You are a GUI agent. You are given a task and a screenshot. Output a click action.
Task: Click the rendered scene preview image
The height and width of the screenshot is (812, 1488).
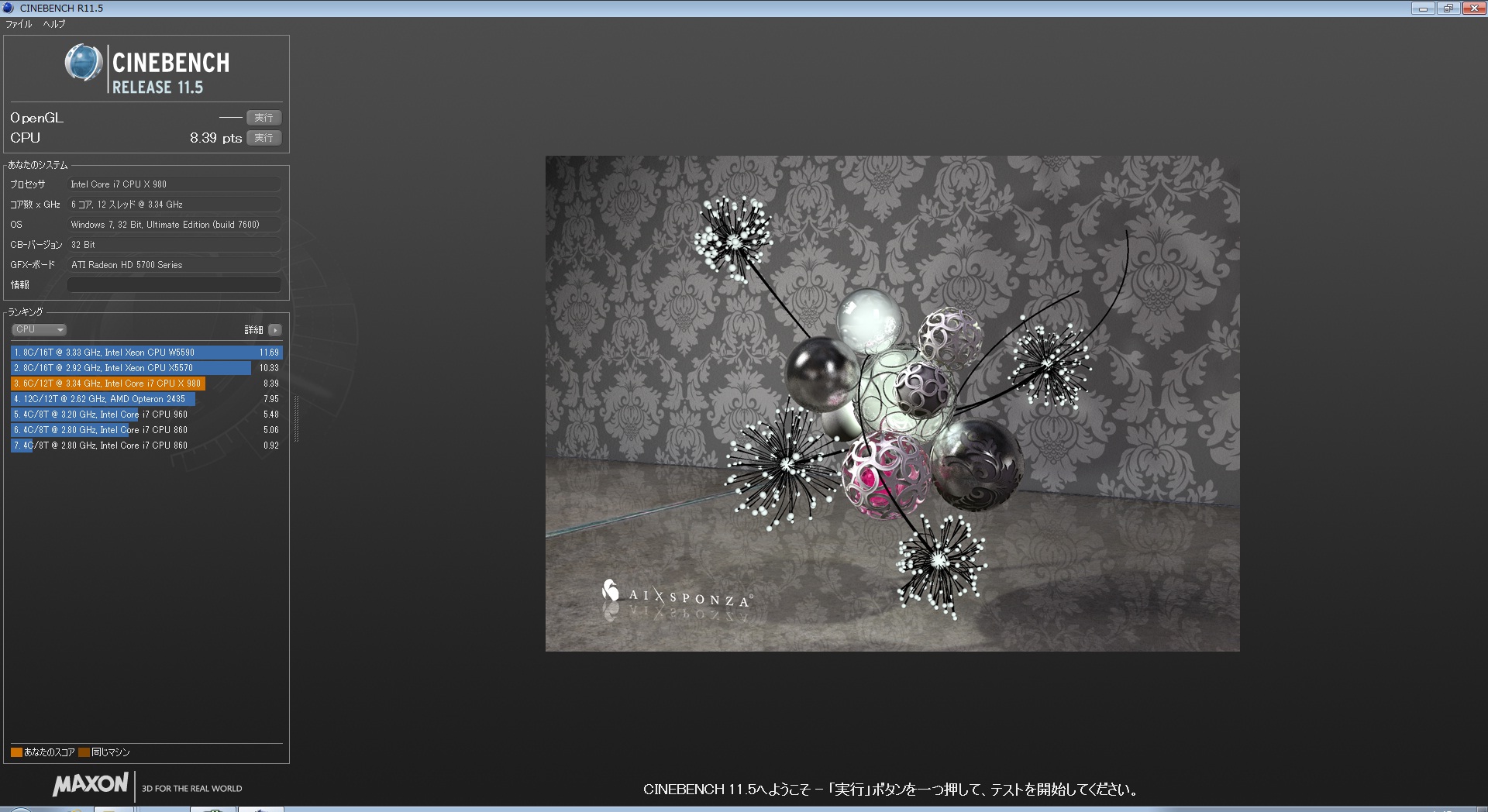coord(892,403)
